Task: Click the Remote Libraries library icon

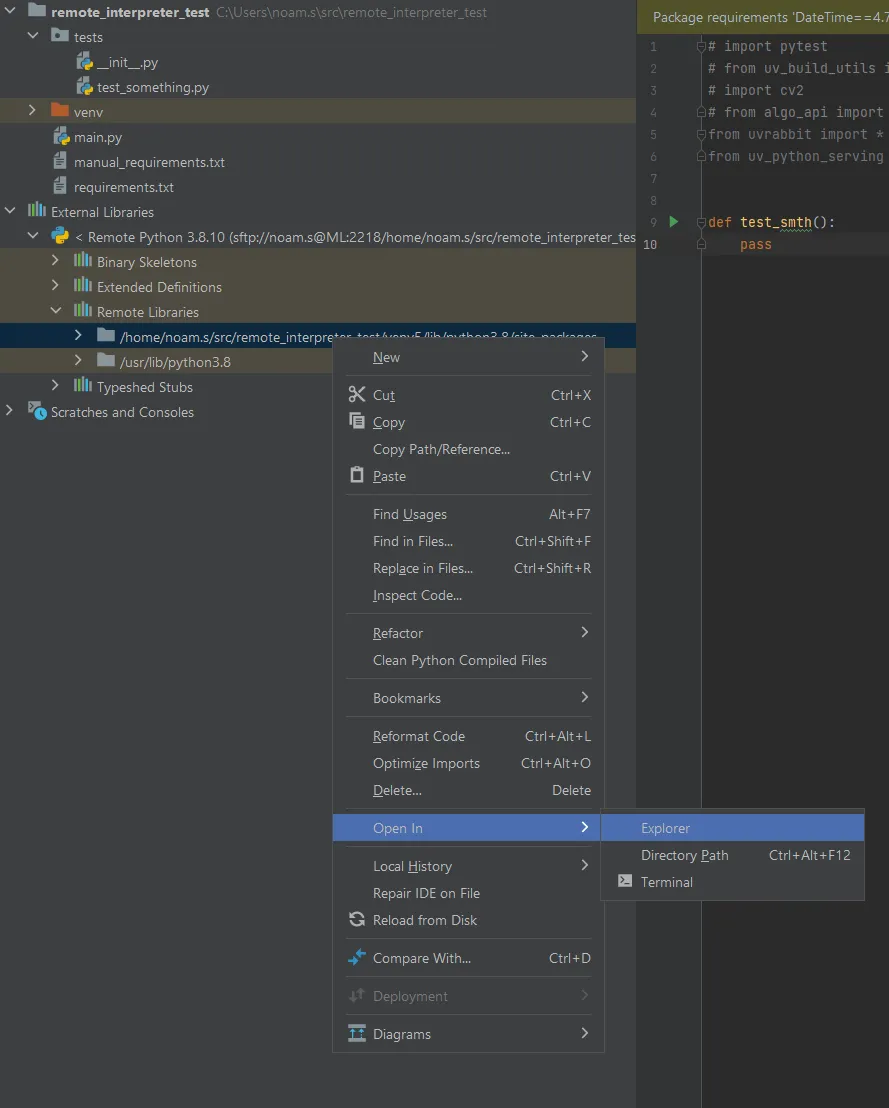Action: pos(83,310)
